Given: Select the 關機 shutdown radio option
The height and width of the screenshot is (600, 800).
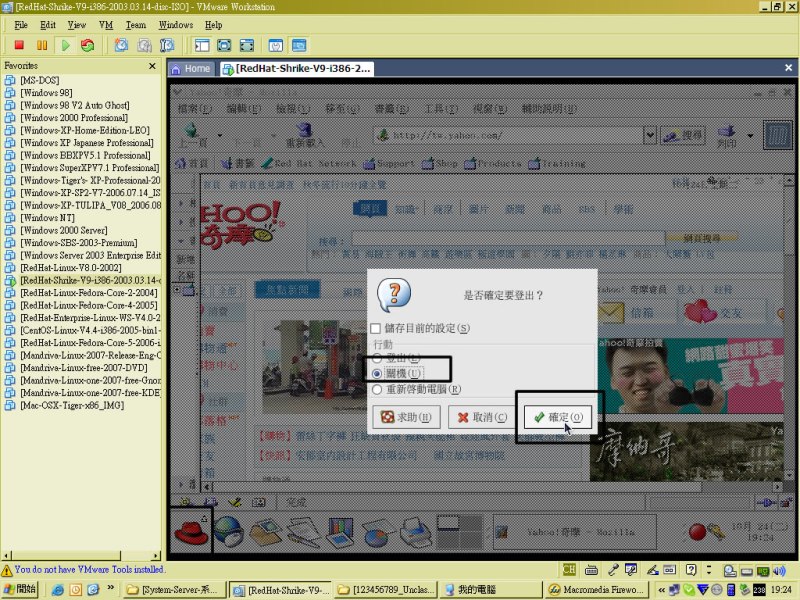Looking at the screenshot, I should pyautogui.click(x=377, y=373).
